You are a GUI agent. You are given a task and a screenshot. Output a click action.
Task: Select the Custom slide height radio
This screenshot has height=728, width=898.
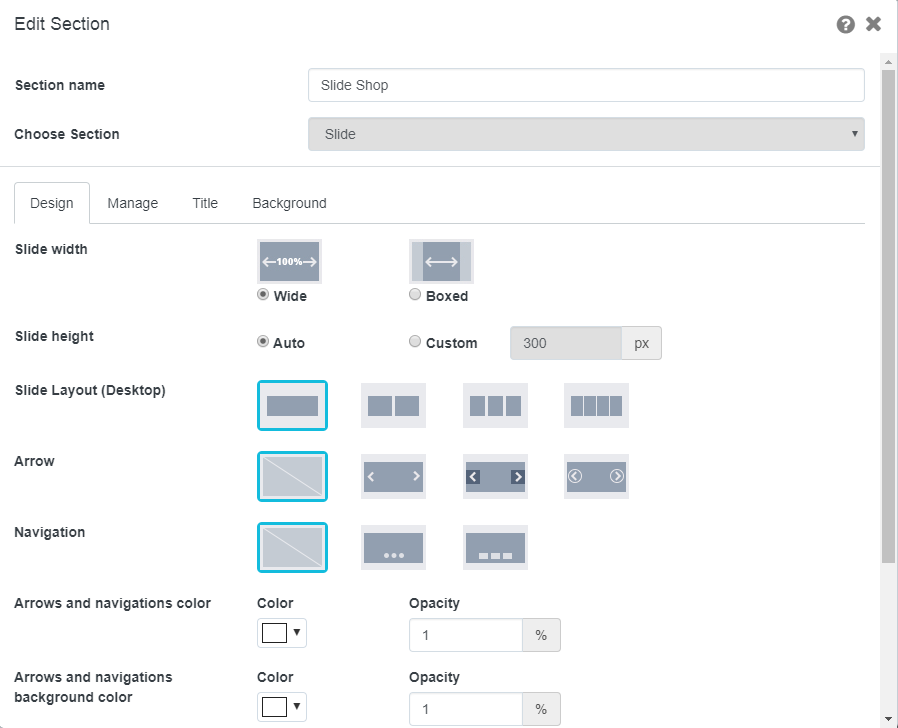tap(415, 342)
